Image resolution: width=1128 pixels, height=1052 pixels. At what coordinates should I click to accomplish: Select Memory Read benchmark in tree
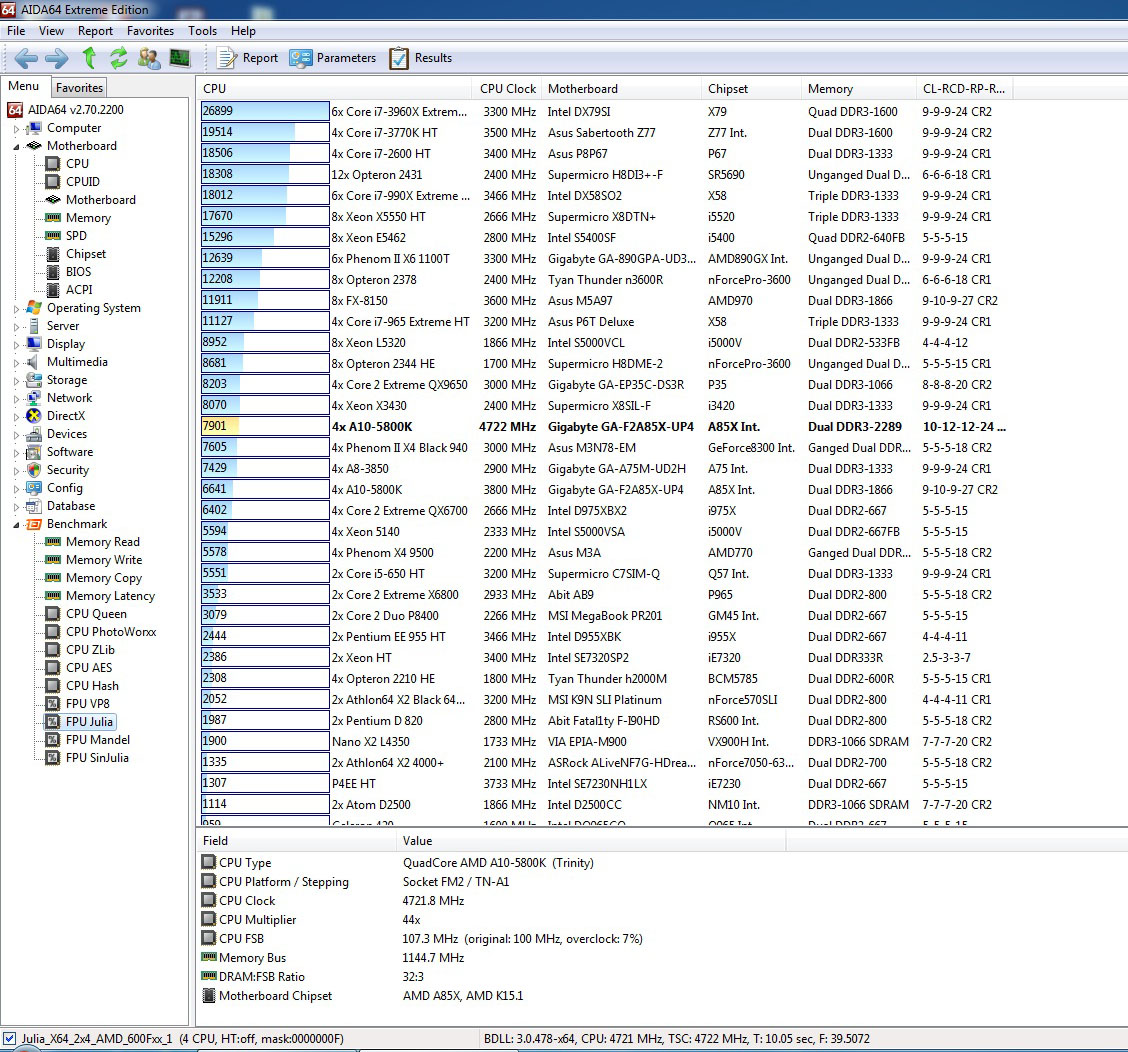click(103, 542)
